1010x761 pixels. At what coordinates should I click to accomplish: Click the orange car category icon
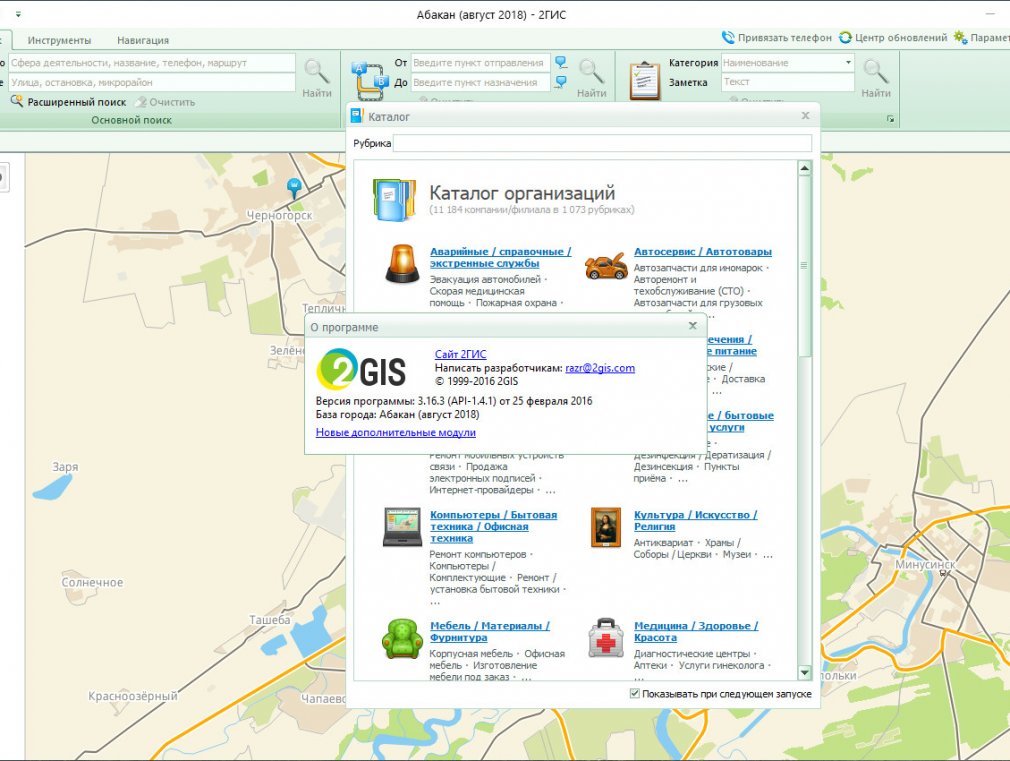(x=605, y=265)
